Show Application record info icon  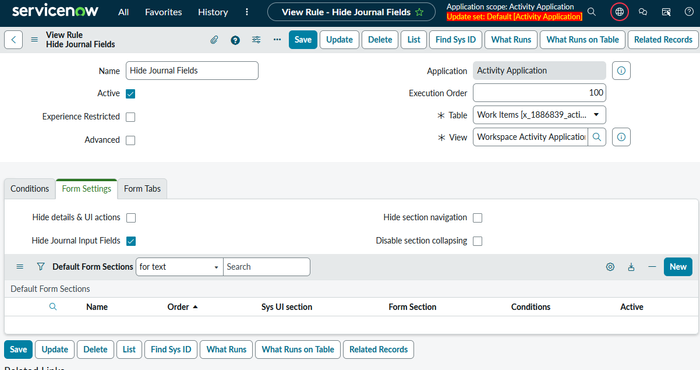(x=621, y=71)
